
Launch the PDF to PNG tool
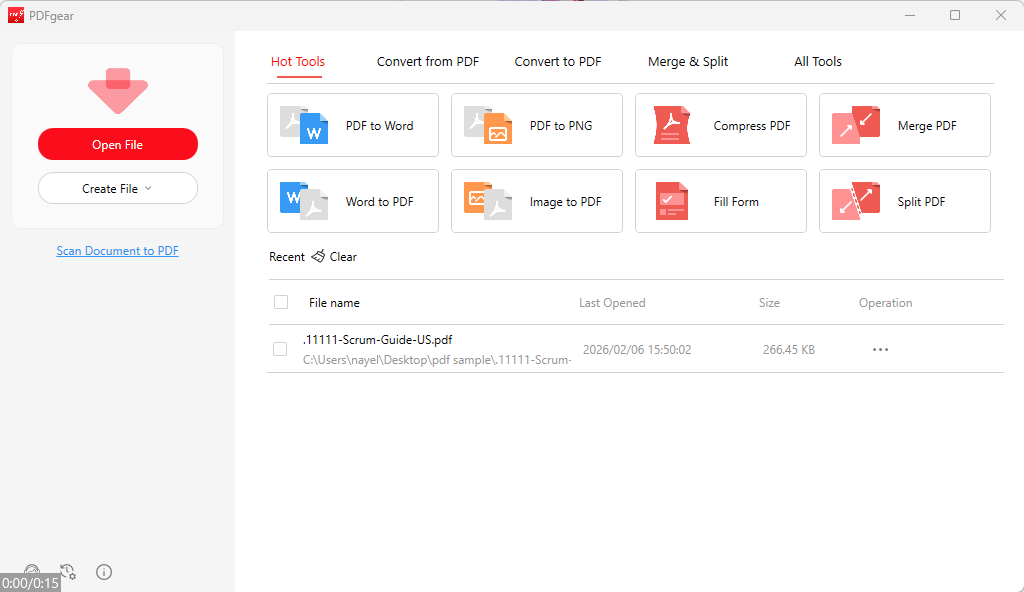pyautogui.click(x=537, y=125)
